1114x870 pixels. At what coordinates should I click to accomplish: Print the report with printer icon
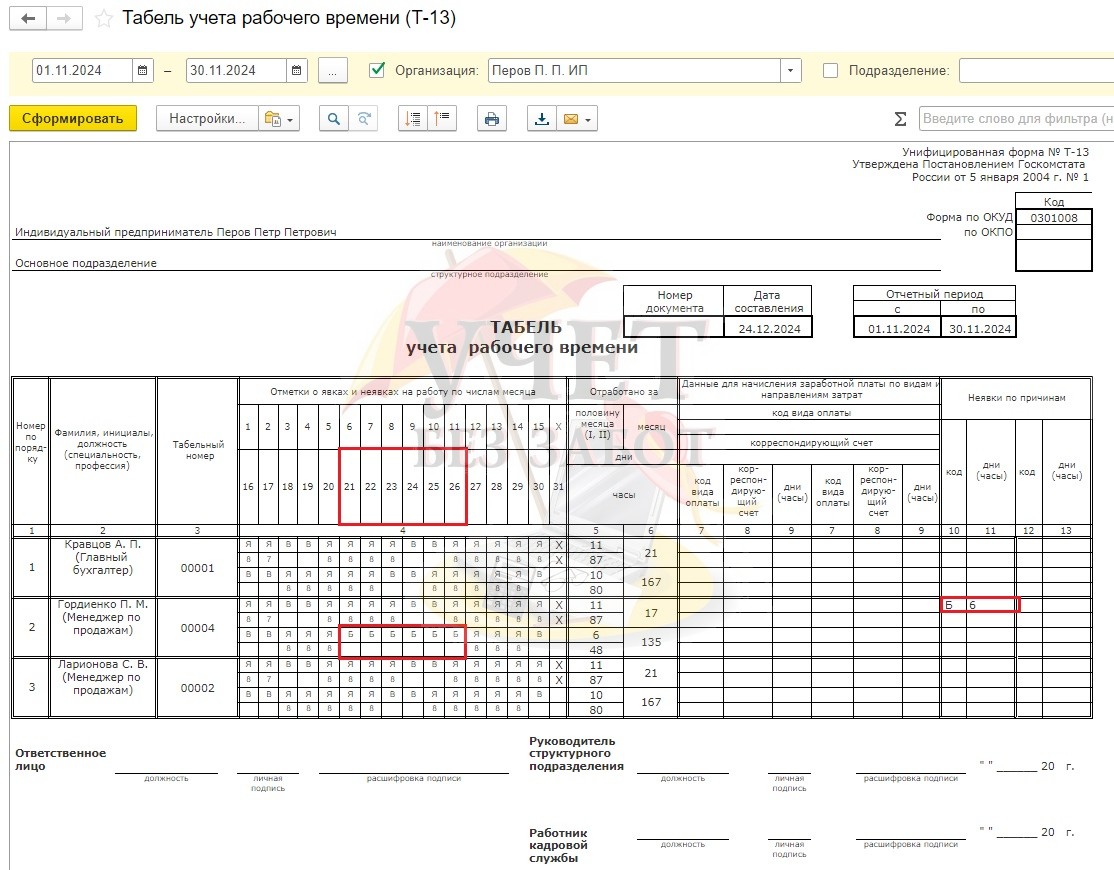click(492, 119)
